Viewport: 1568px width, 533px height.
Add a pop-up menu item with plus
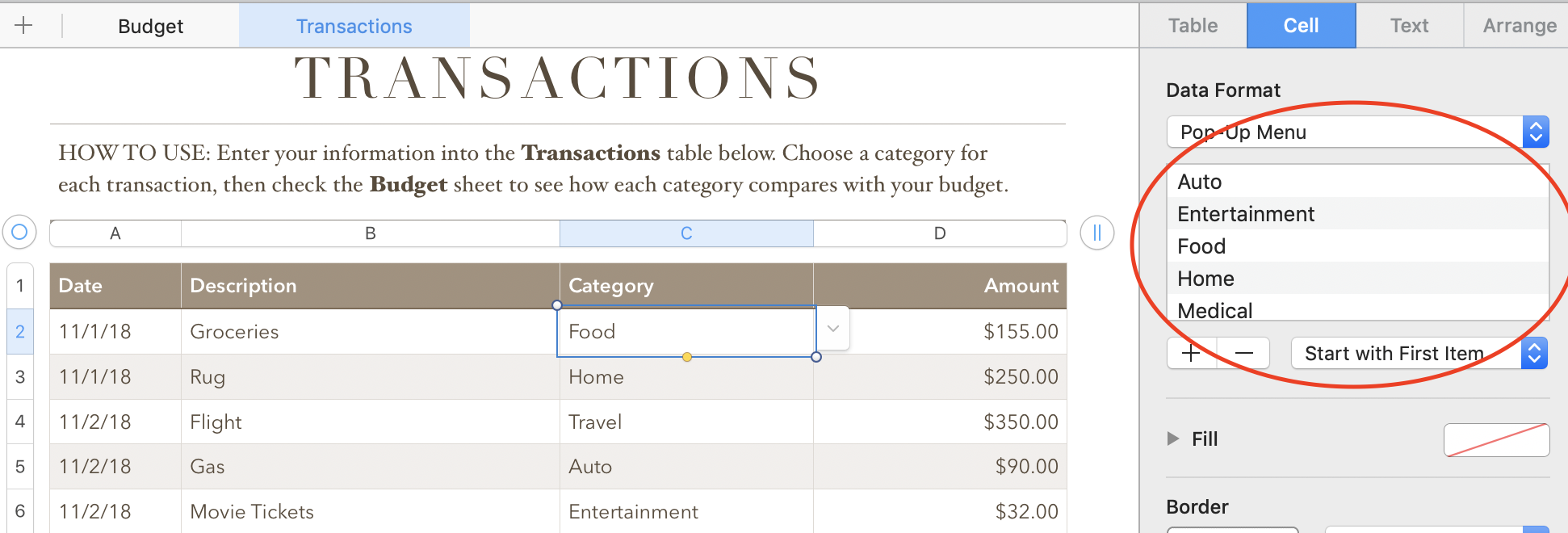[1191, 353]
